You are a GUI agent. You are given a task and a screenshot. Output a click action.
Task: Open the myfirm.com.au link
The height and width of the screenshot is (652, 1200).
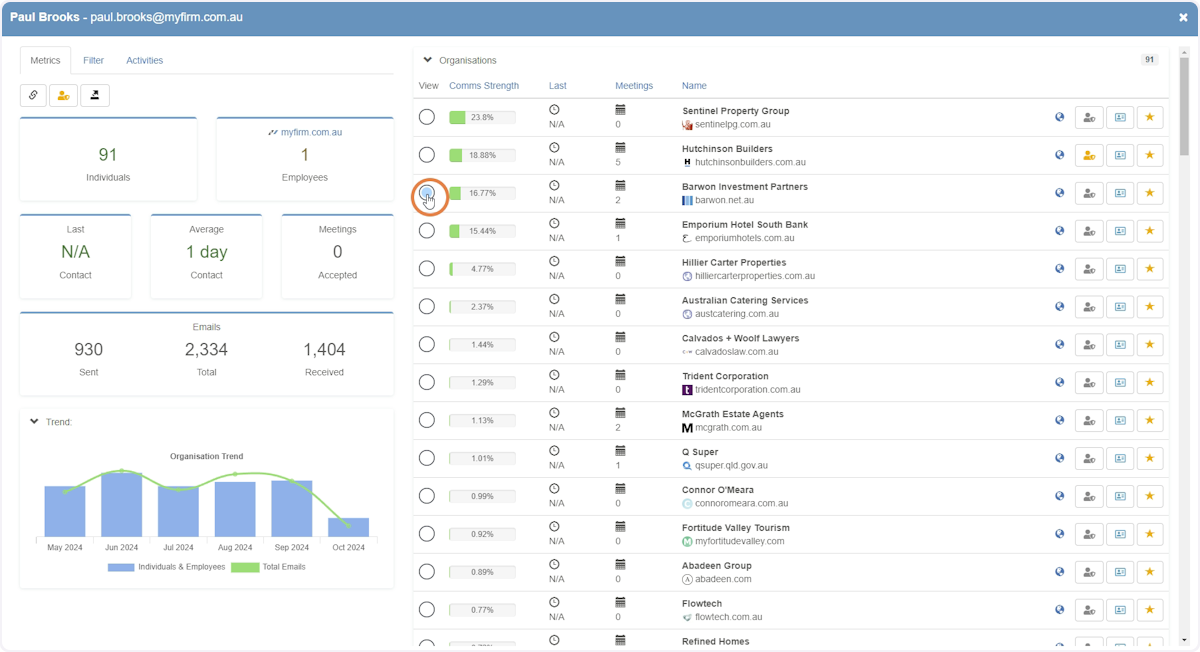coord(311,132)
